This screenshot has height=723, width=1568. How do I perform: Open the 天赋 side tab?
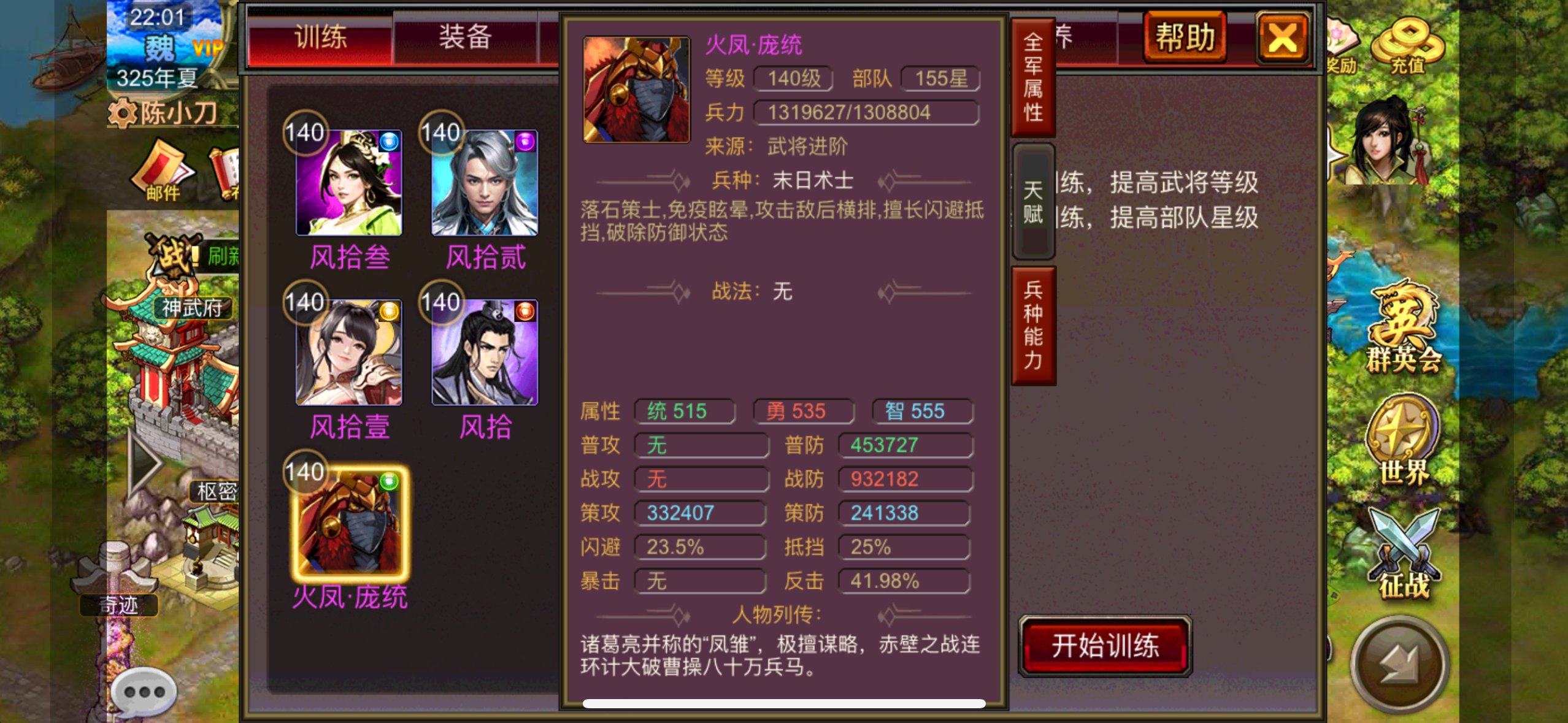(1033, 202)
